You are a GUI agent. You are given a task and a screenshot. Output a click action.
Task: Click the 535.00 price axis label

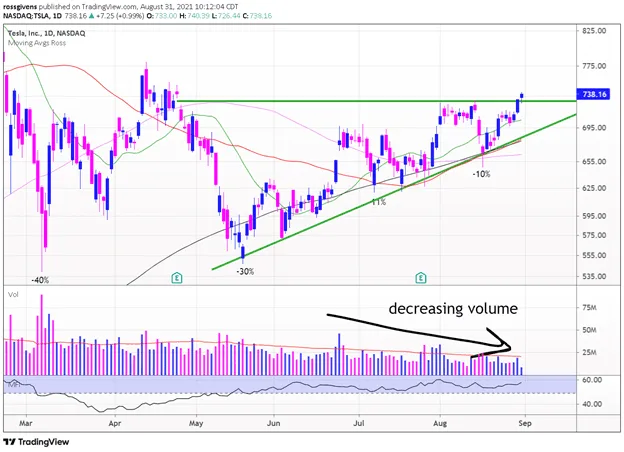[594, 277]
